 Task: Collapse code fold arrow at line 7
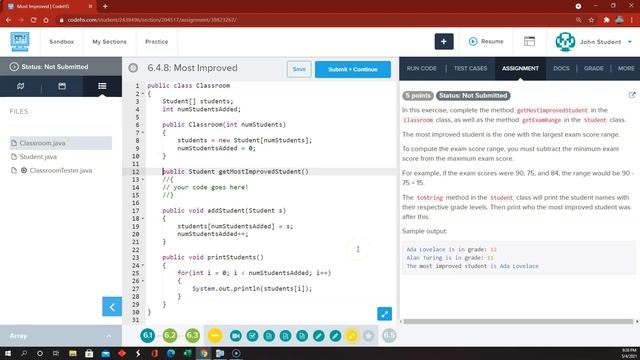(x=143, y=133)
